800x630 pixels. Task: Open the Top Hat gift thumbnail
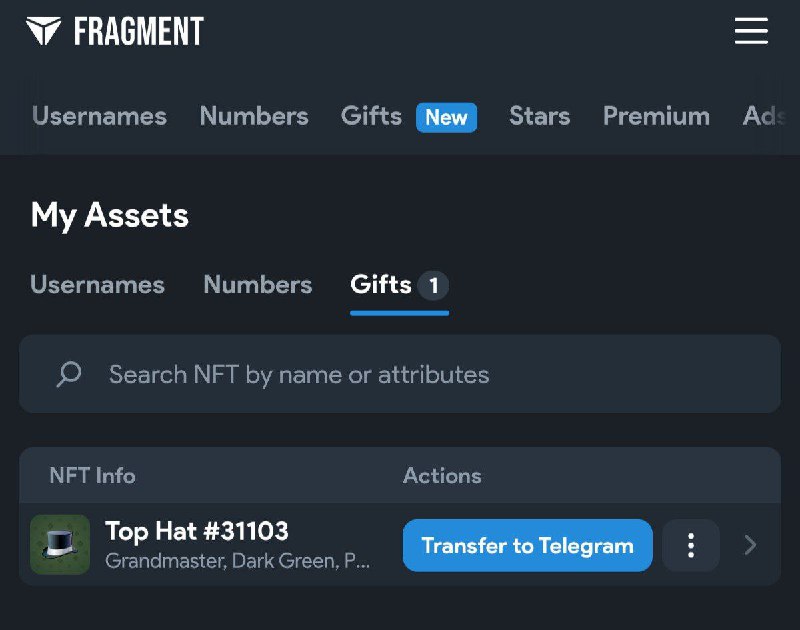60,545
